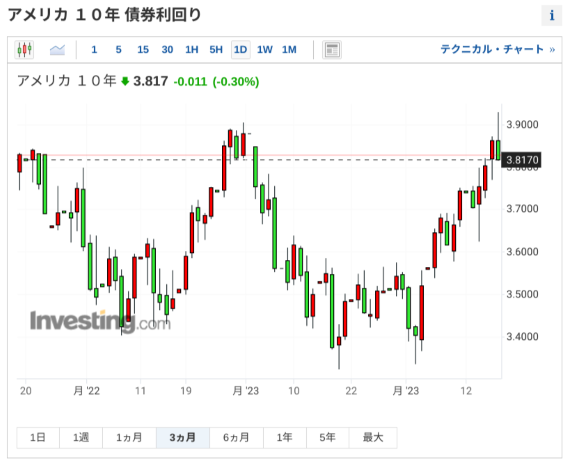Choose the 5年 range tab

coord(327,437)
